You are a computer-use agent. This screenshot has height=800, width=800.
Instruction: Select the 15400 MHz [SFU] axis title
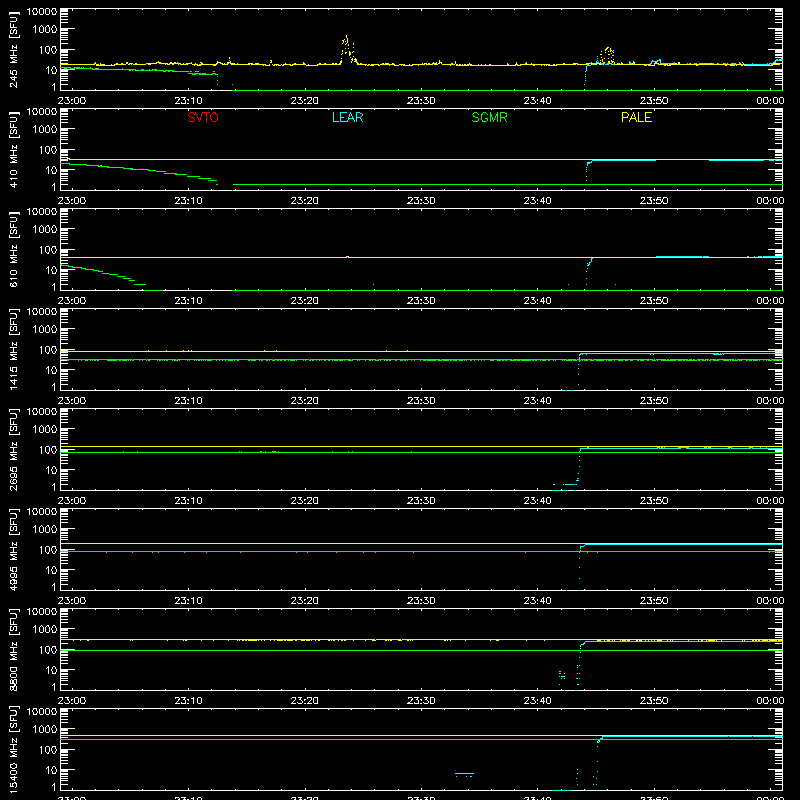(13, 749)
